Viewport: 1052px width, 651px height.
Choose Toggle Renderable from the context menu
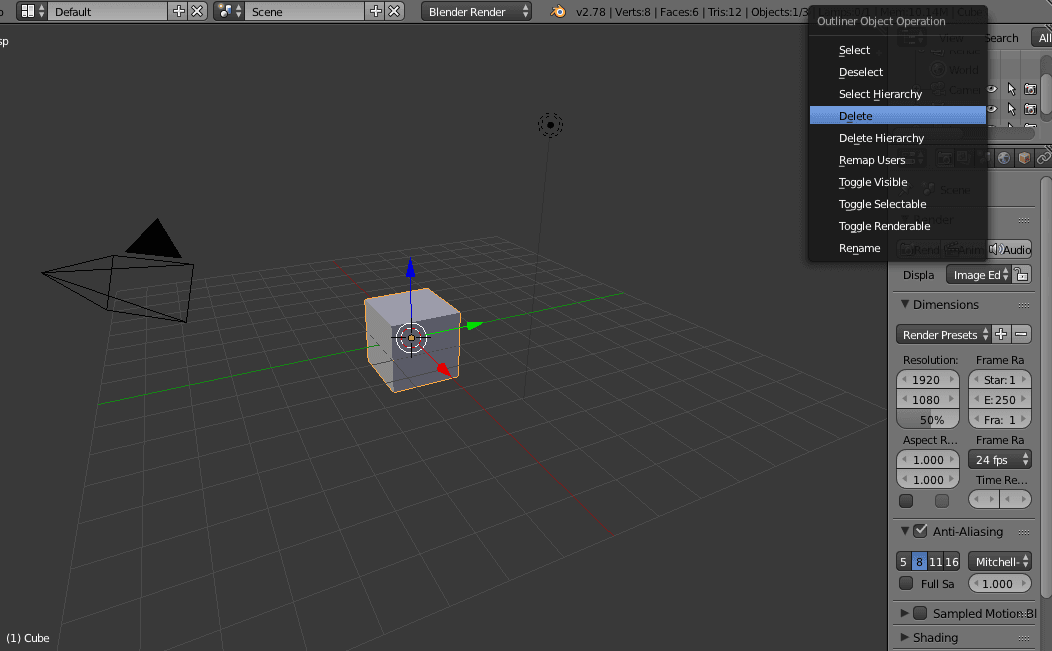(x=884, y=226)
